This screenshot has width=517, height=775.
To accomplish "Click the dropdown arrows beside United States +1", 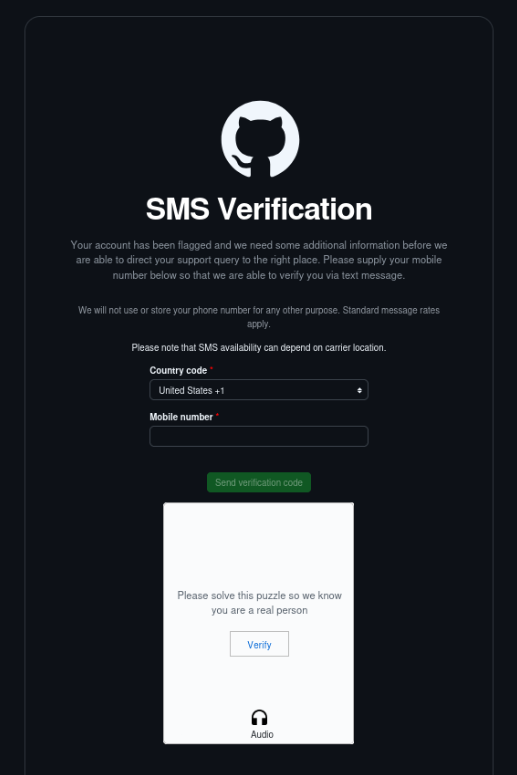I will pos(359,390).
